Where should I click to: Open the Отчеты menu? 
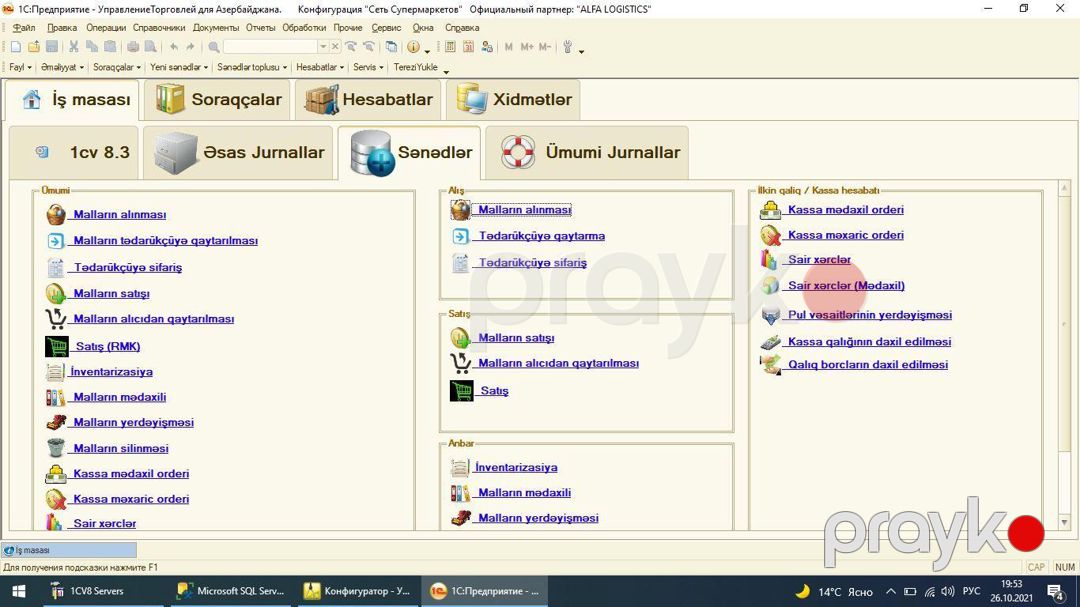(x=260, y=28)
